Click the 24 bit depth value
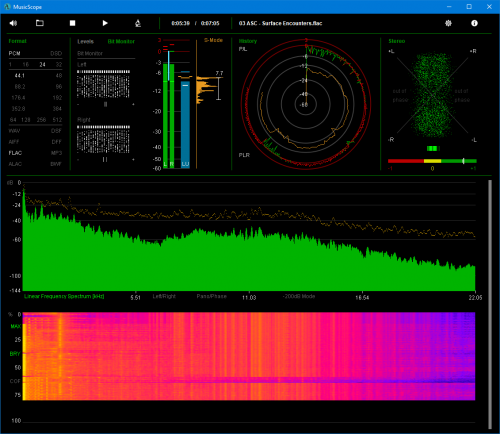 42,64
